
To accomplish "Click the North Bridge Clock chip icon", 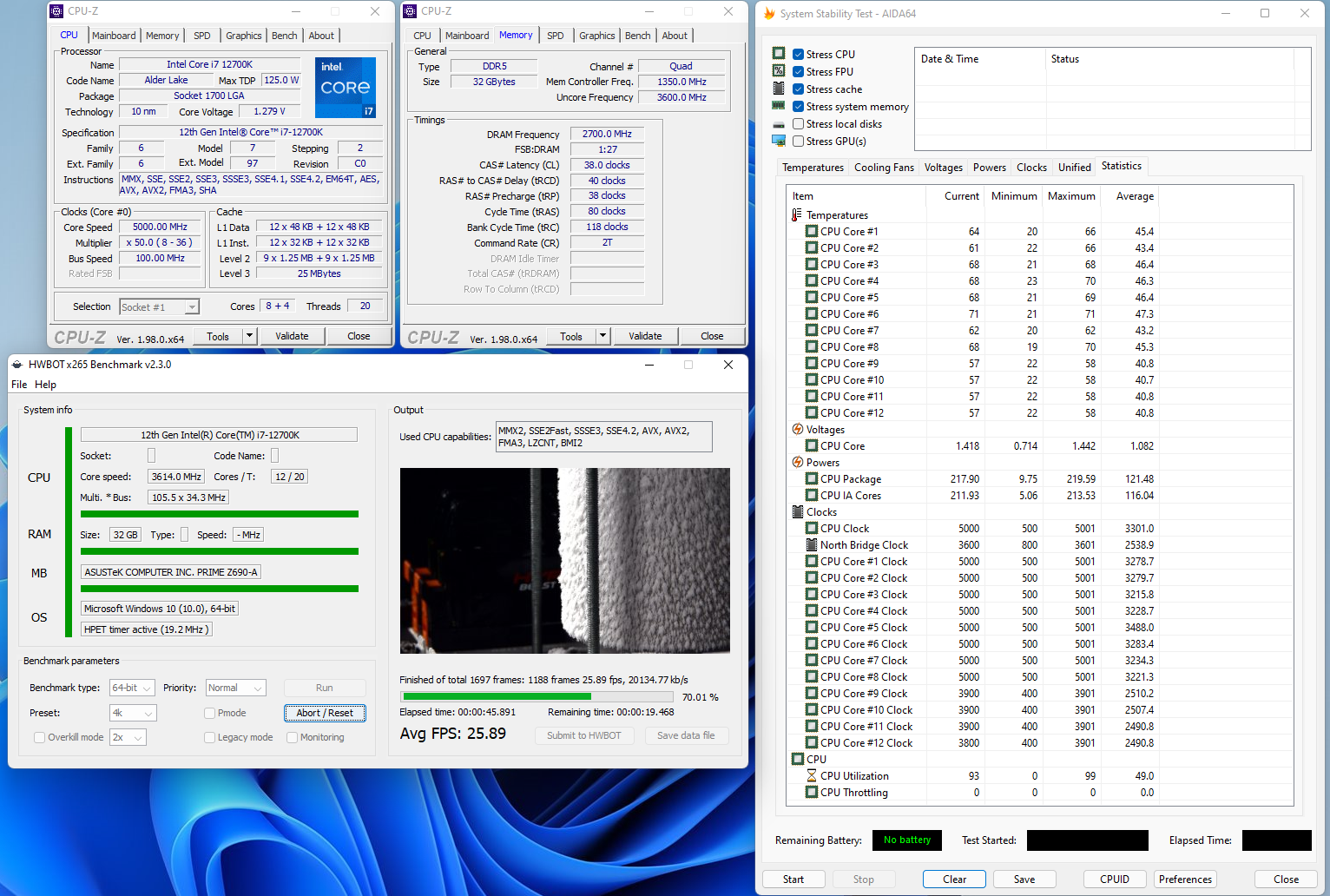I will pyautogui.click(x=811, y=544).
